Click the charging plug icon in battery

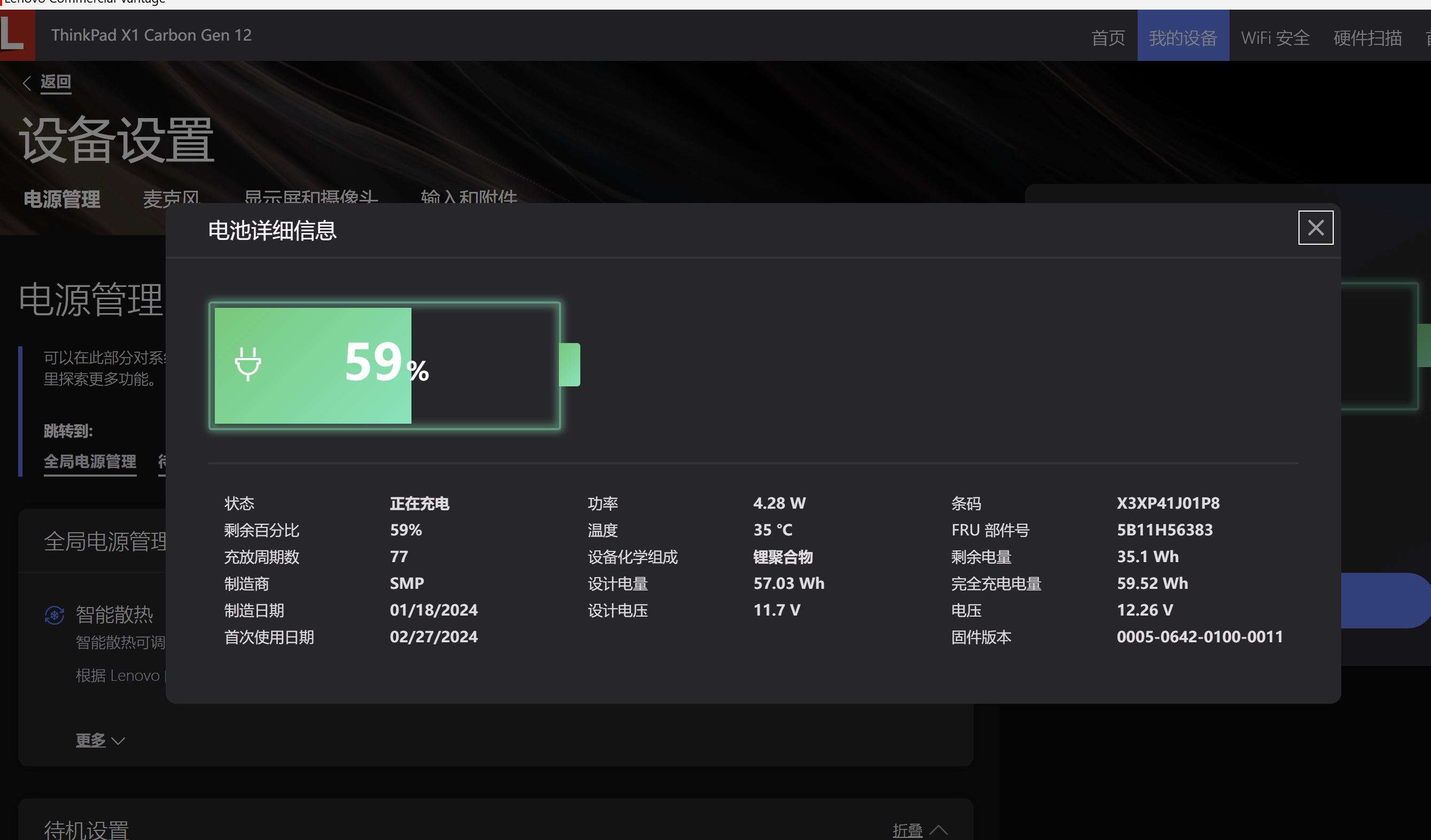248,363
